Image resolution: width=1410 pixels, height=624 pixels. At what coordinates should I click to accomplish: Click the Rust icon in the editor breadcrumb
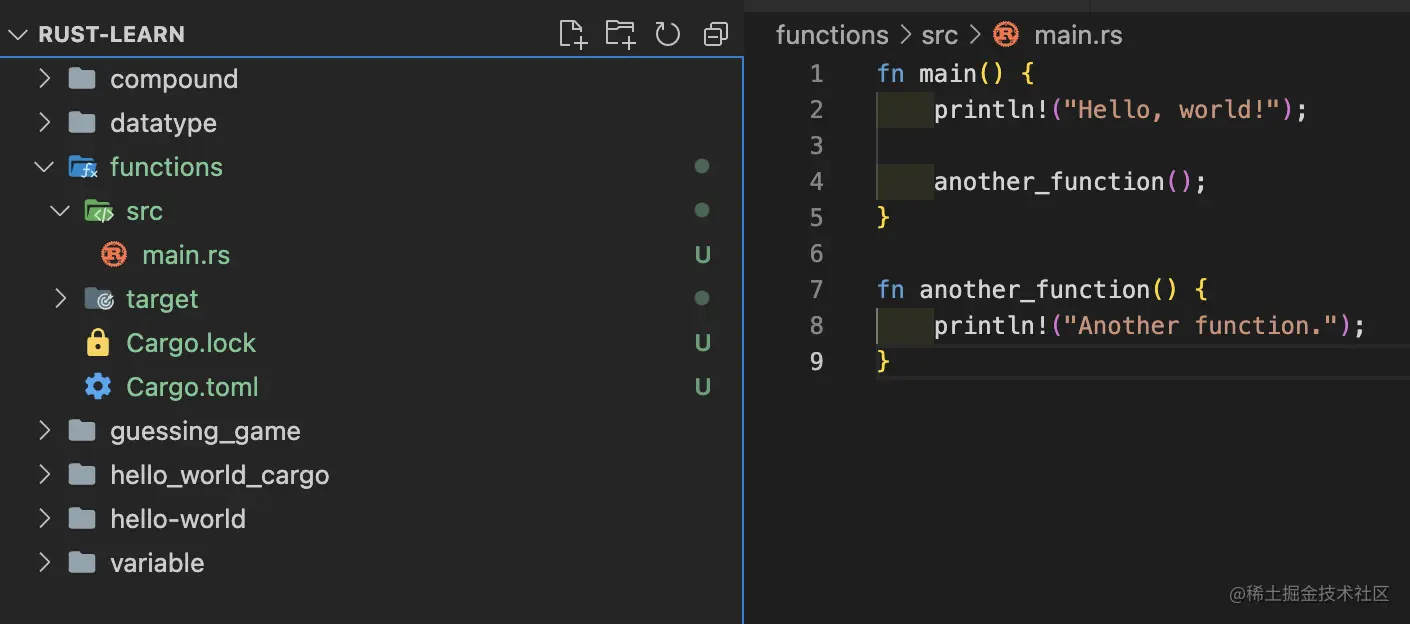[1005, 35]
